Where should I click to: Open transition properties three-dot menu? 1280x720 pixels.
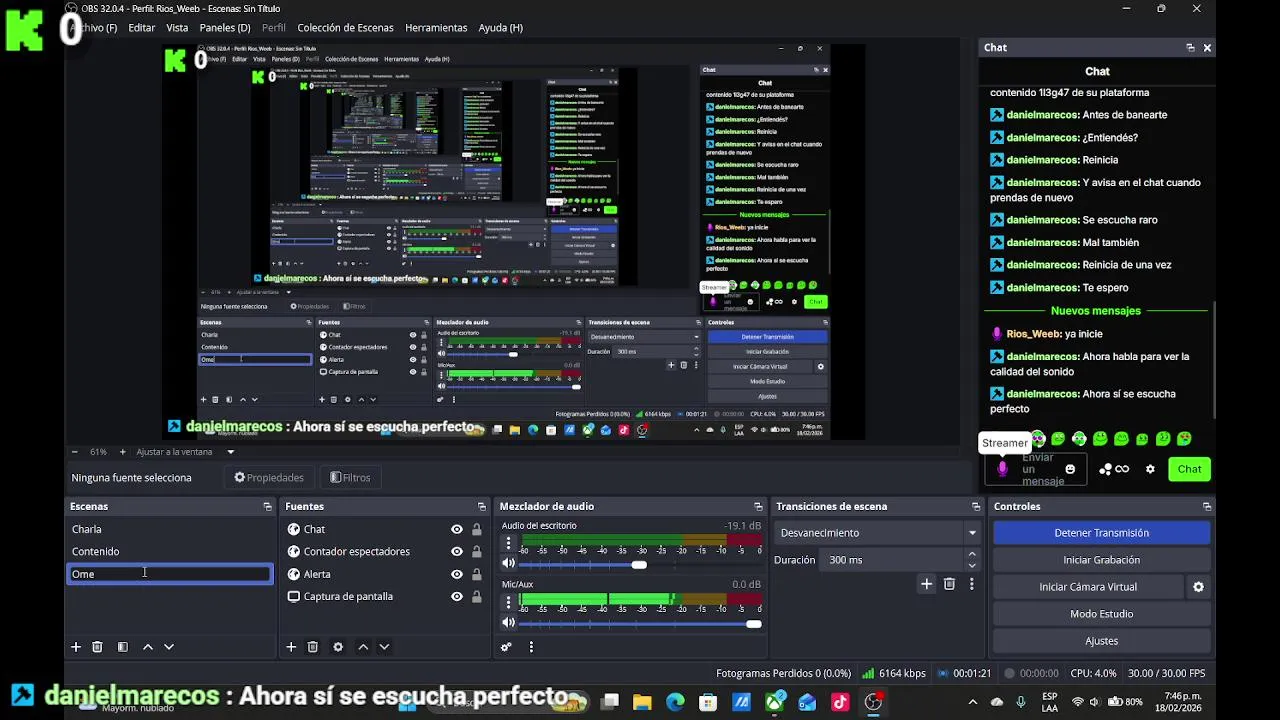[x=971, y=584]
